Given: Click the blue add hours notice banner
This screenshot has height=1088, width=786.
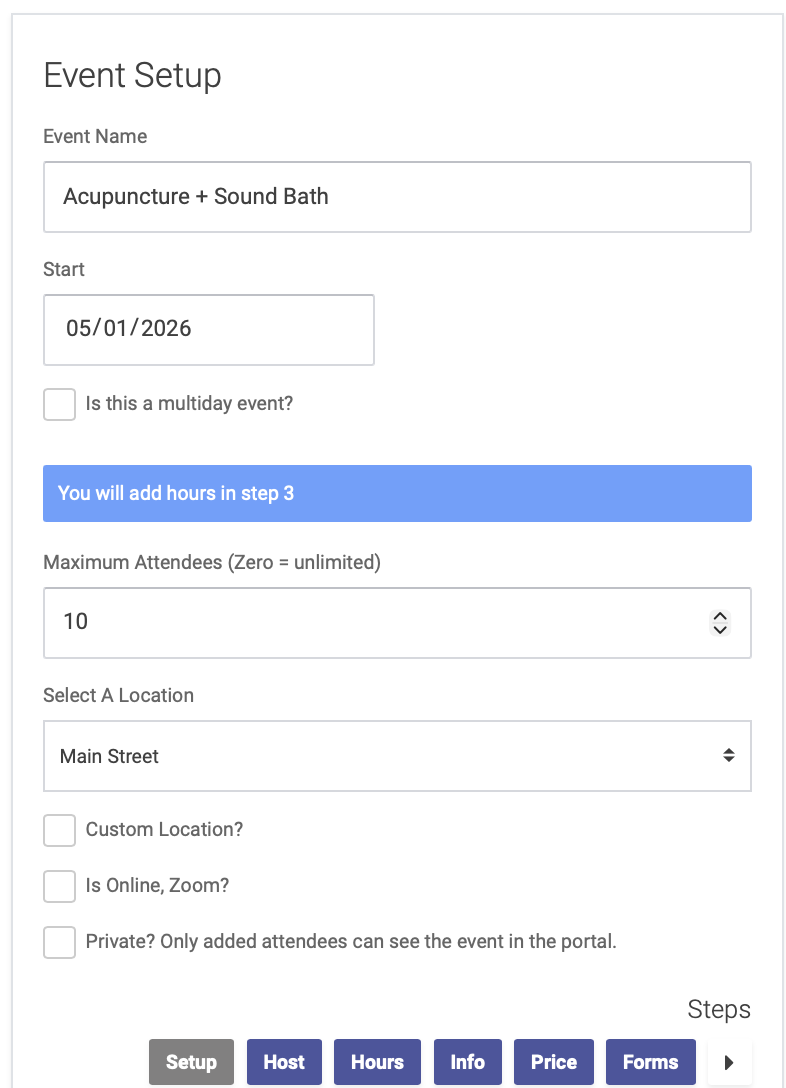Looking at the screenshot, I should [x=397, y=493].
